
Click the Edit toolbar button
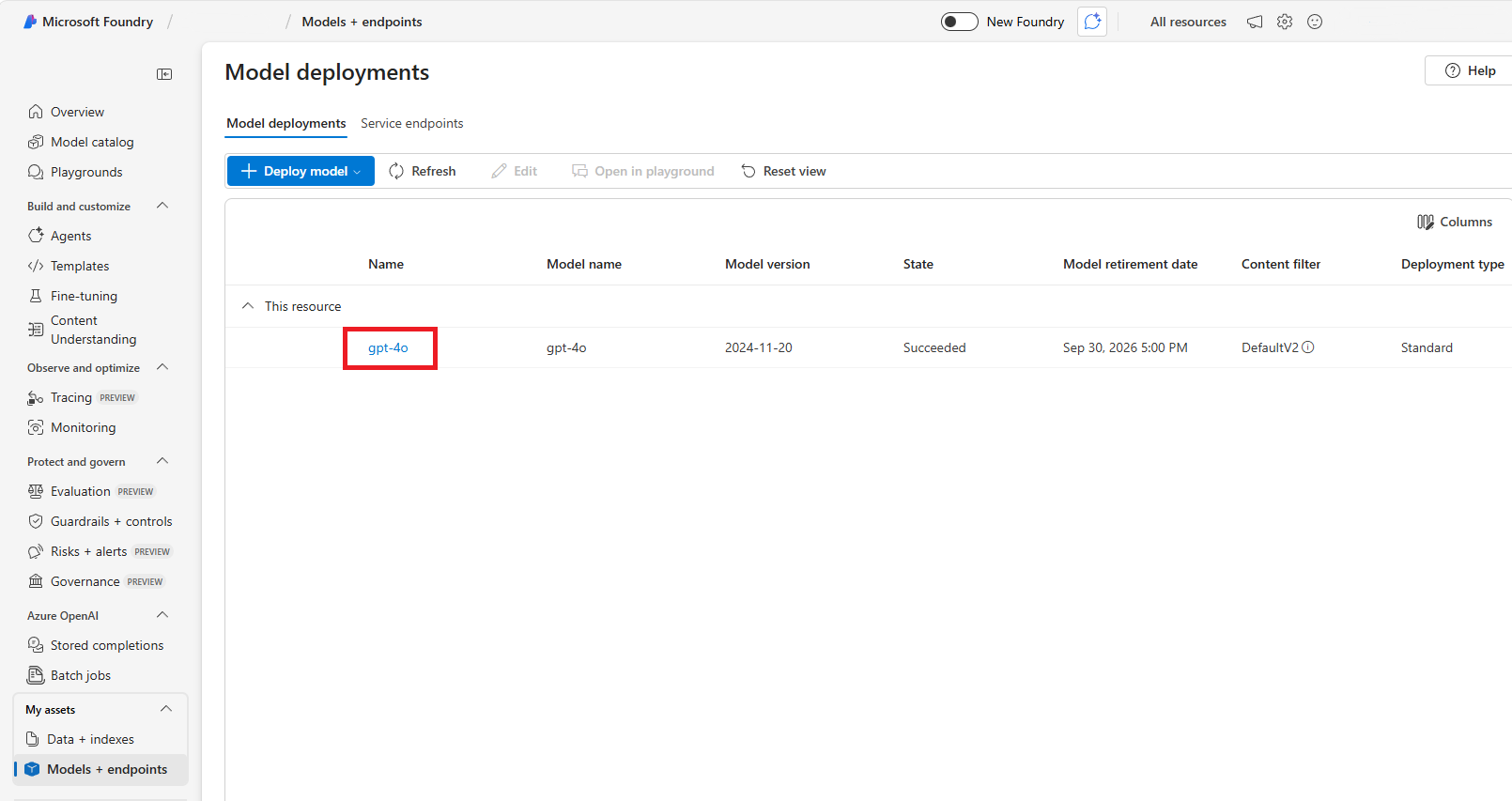point(515,171)
